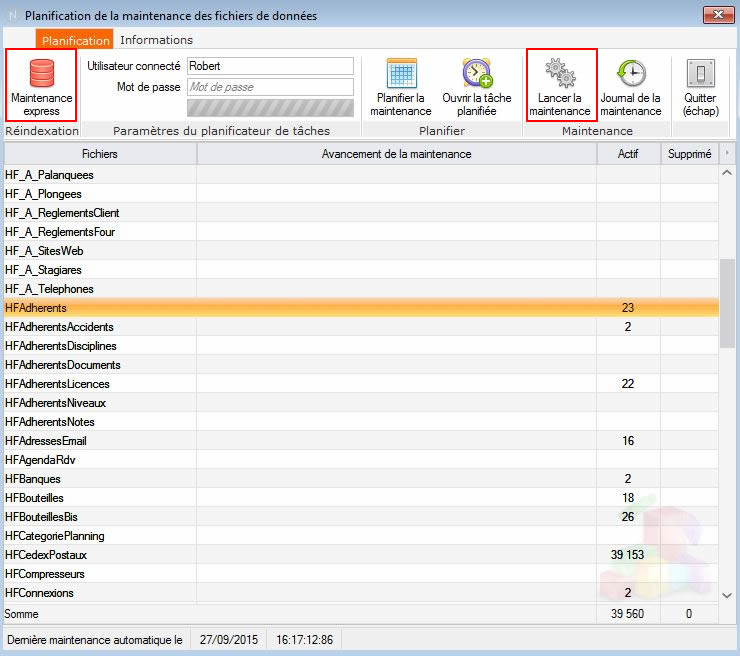
Task: Click the Somme total 39 560
Action: (x=627, y=614)
